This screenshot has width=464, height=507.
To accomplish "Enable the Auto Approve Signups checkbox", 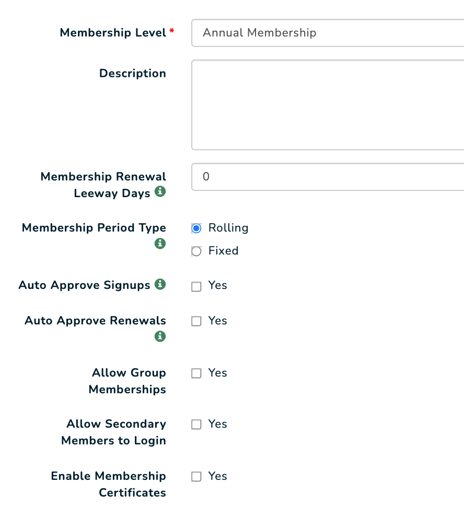I will tap(196, 286).
